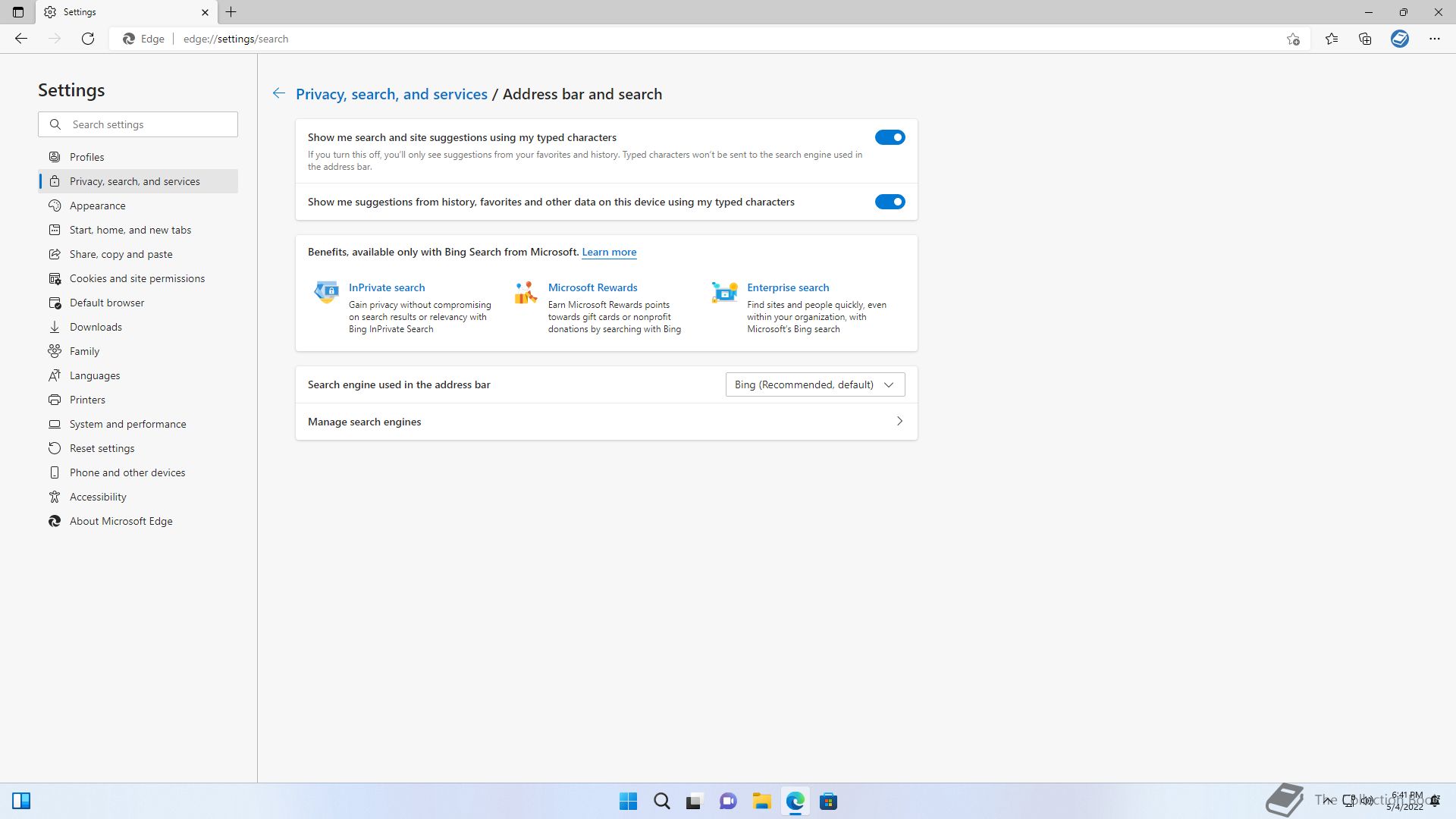Open tab actions menu icon

(x=18, y=12)
